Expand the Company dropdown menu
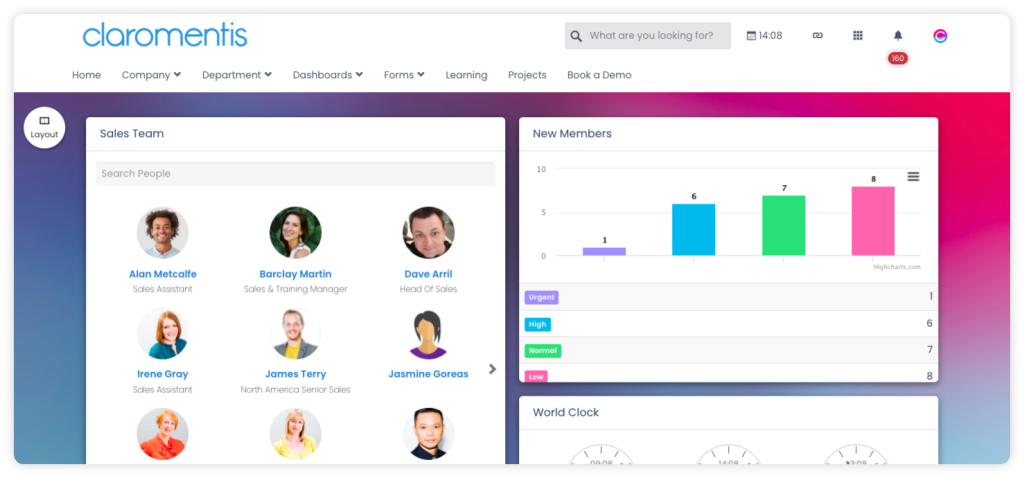Screen dimensions: 1024x478 coord(152,75)
